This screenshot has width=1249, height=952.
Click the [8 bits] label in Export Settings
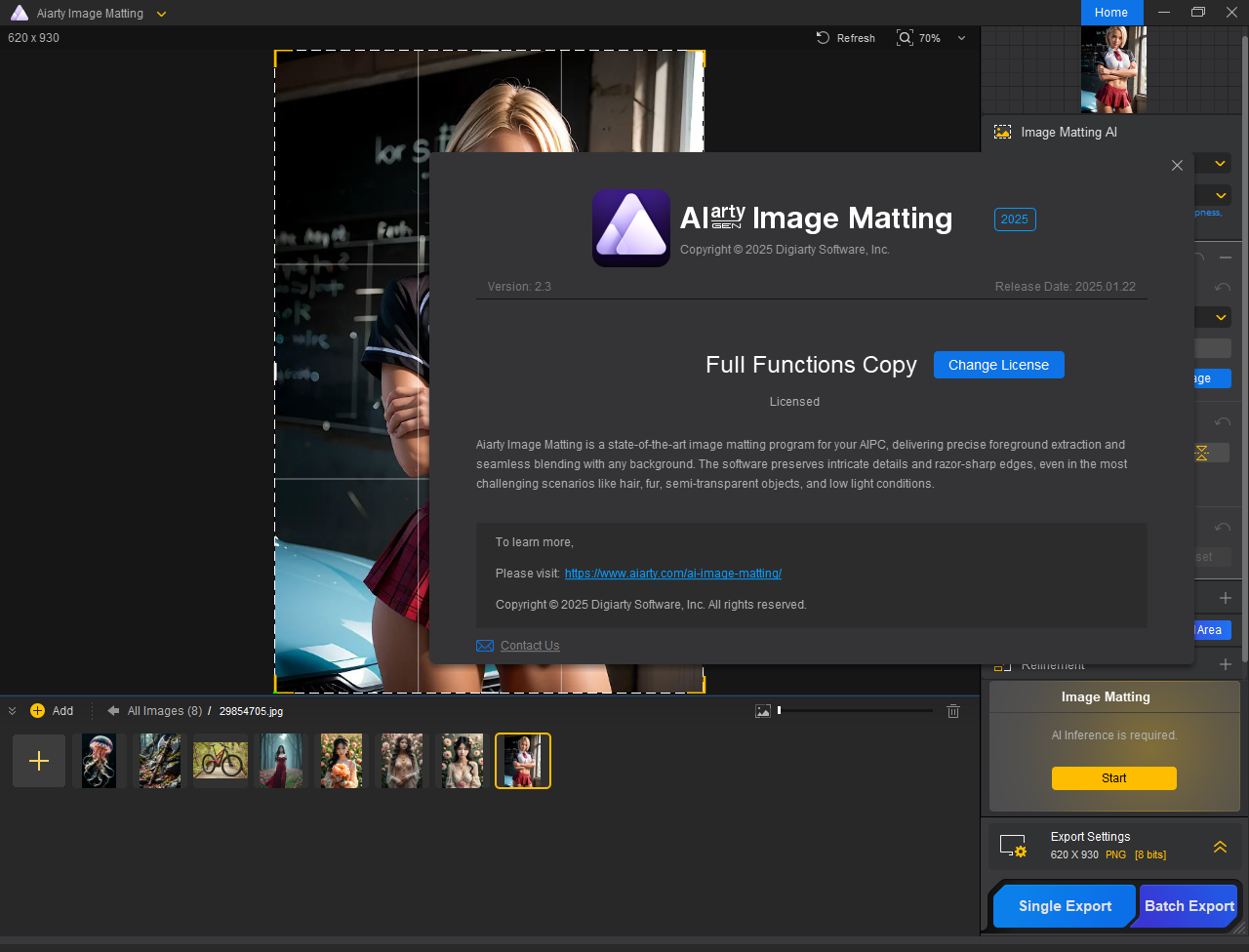(1150, 854)
